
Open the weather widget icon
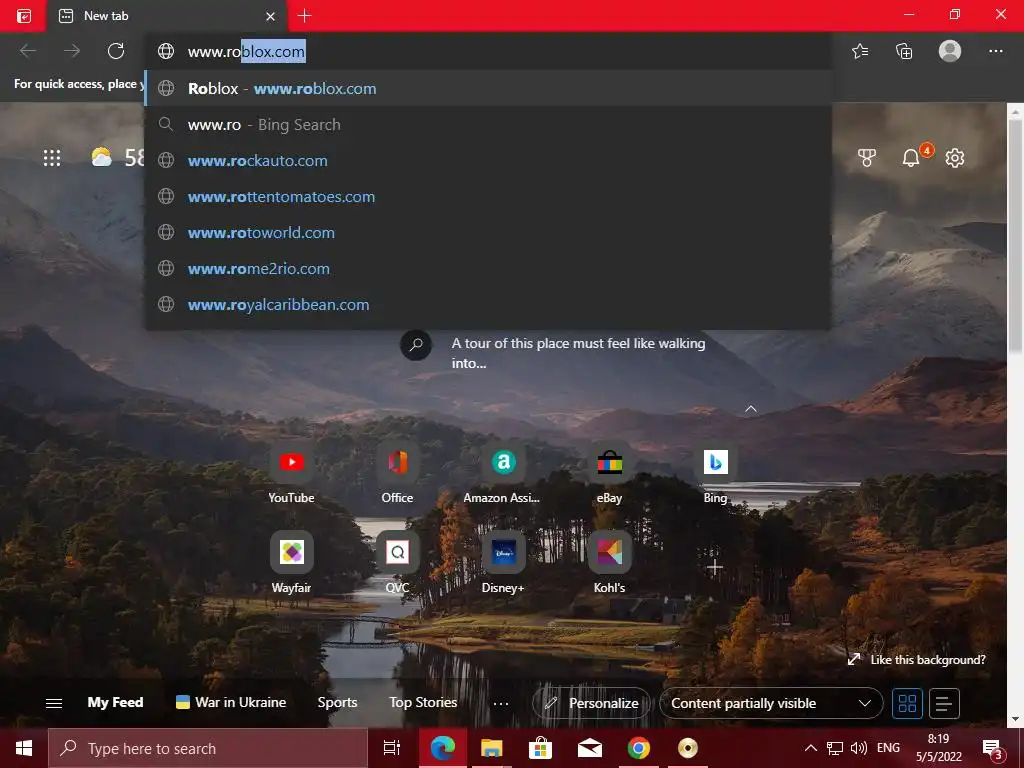pyautogui.click(x=101, y=157)
